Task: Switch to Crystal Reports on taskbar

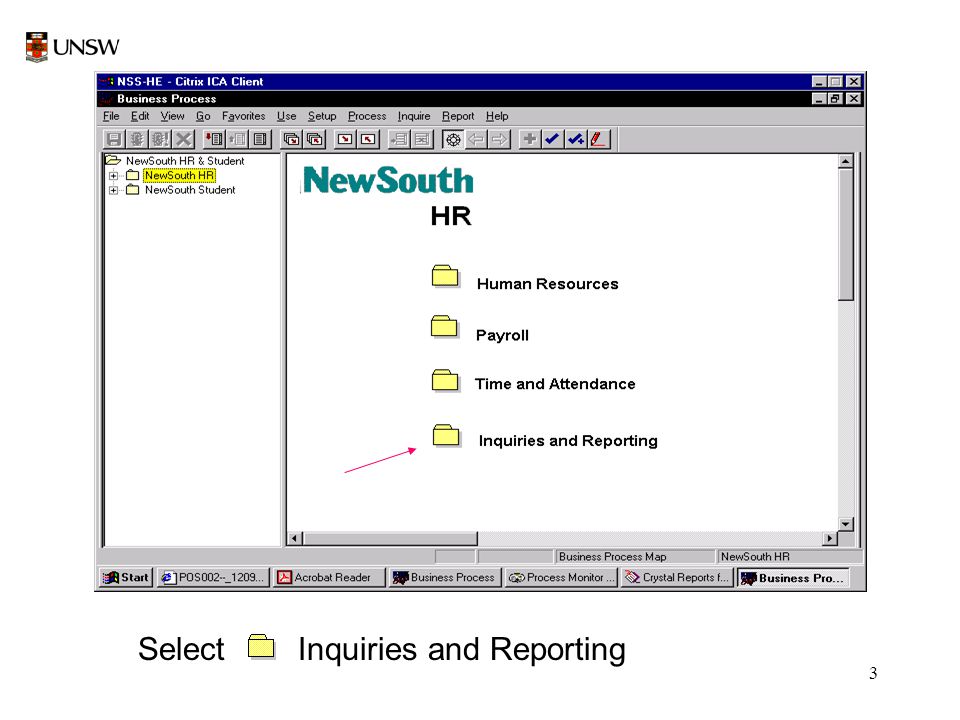Action: tap(677, 577)
